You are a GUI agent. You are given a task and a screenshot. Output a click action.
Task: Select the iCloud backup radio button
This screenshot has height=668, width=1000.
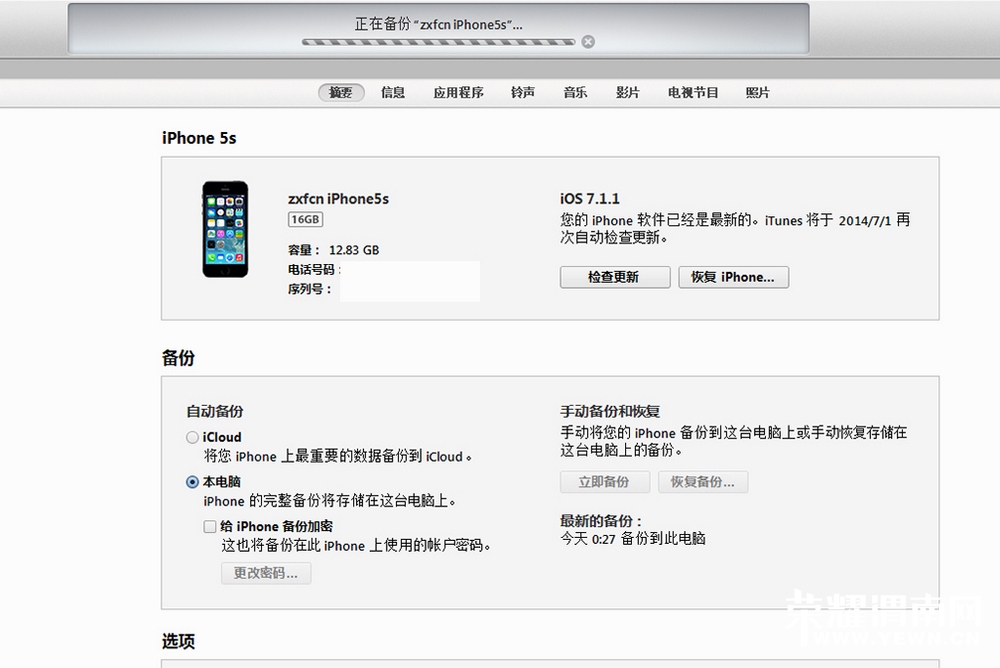[x=192, y=437]
